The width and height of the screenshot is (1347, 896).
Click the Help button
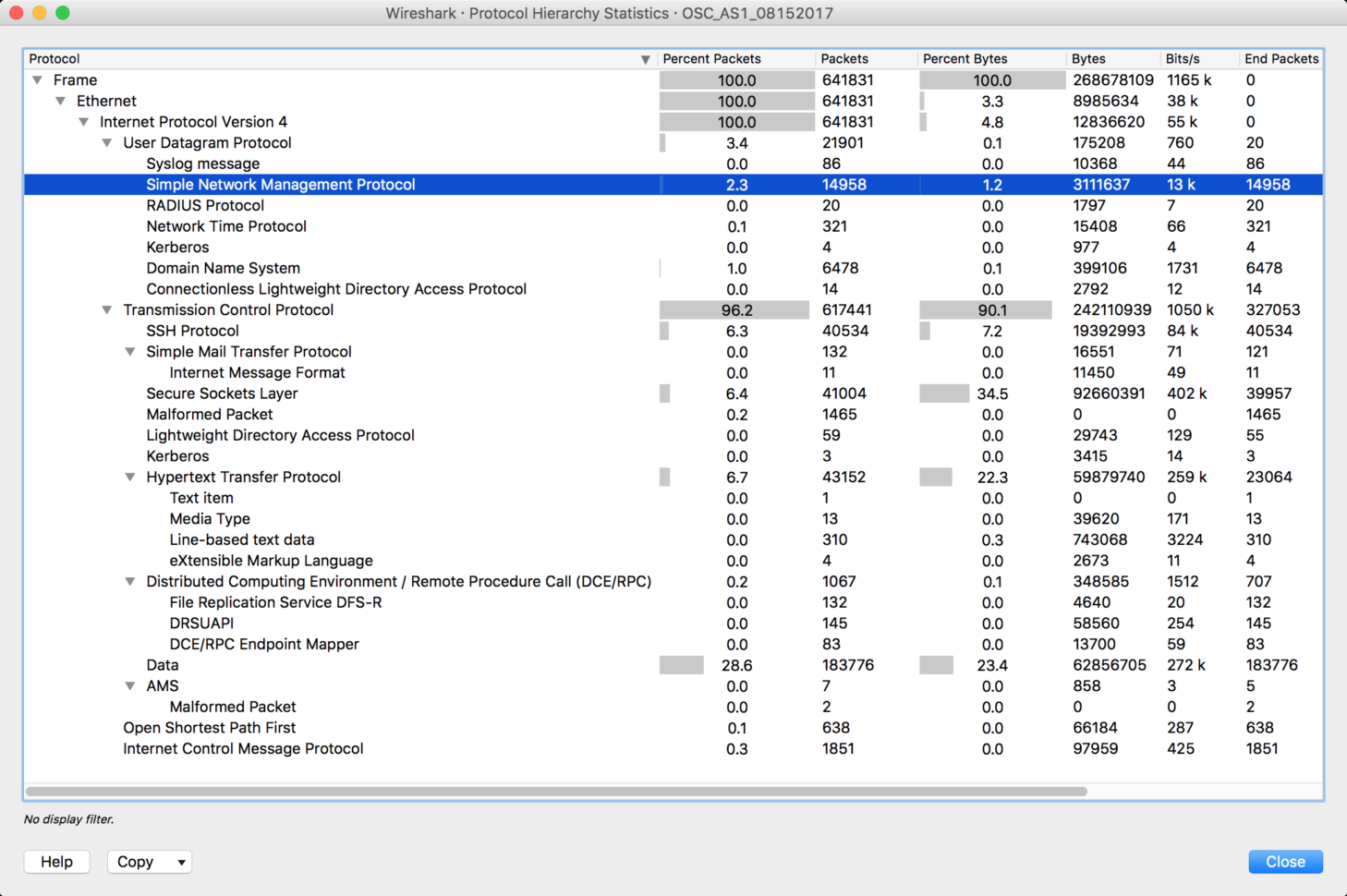[x=56, y=862]
